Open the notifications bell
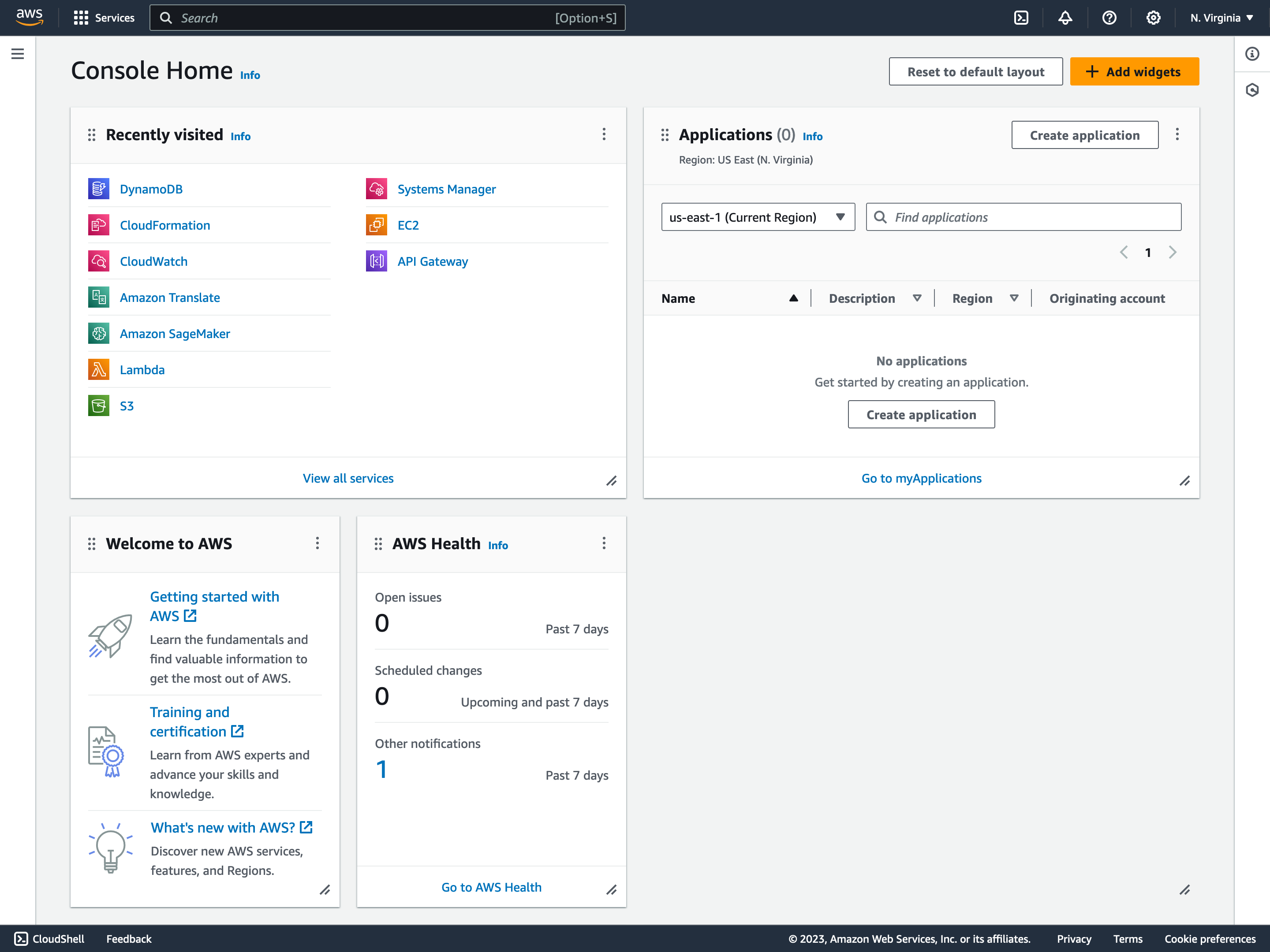The image size is (1270, 952). pyautogui.click(x=1065, y=18)
